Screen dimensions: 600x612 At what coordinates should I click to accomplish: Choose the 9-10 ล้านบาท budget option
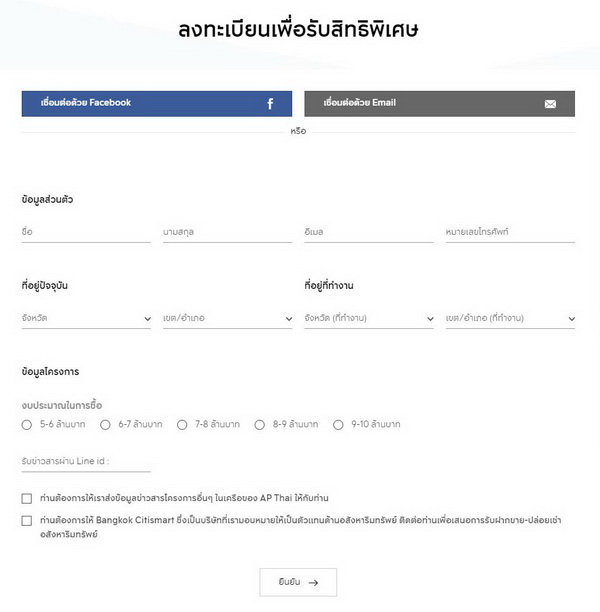pos(338,425)
